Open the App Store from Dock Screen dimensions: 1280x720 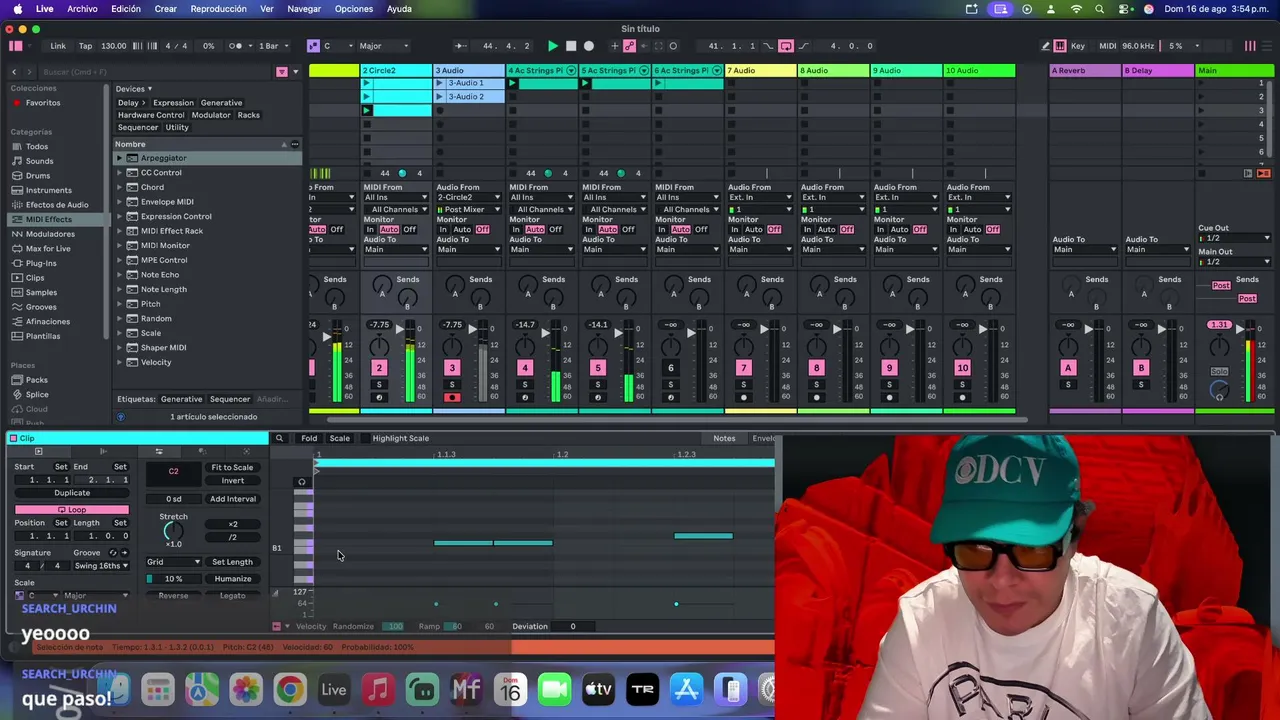tap(686, 690)
